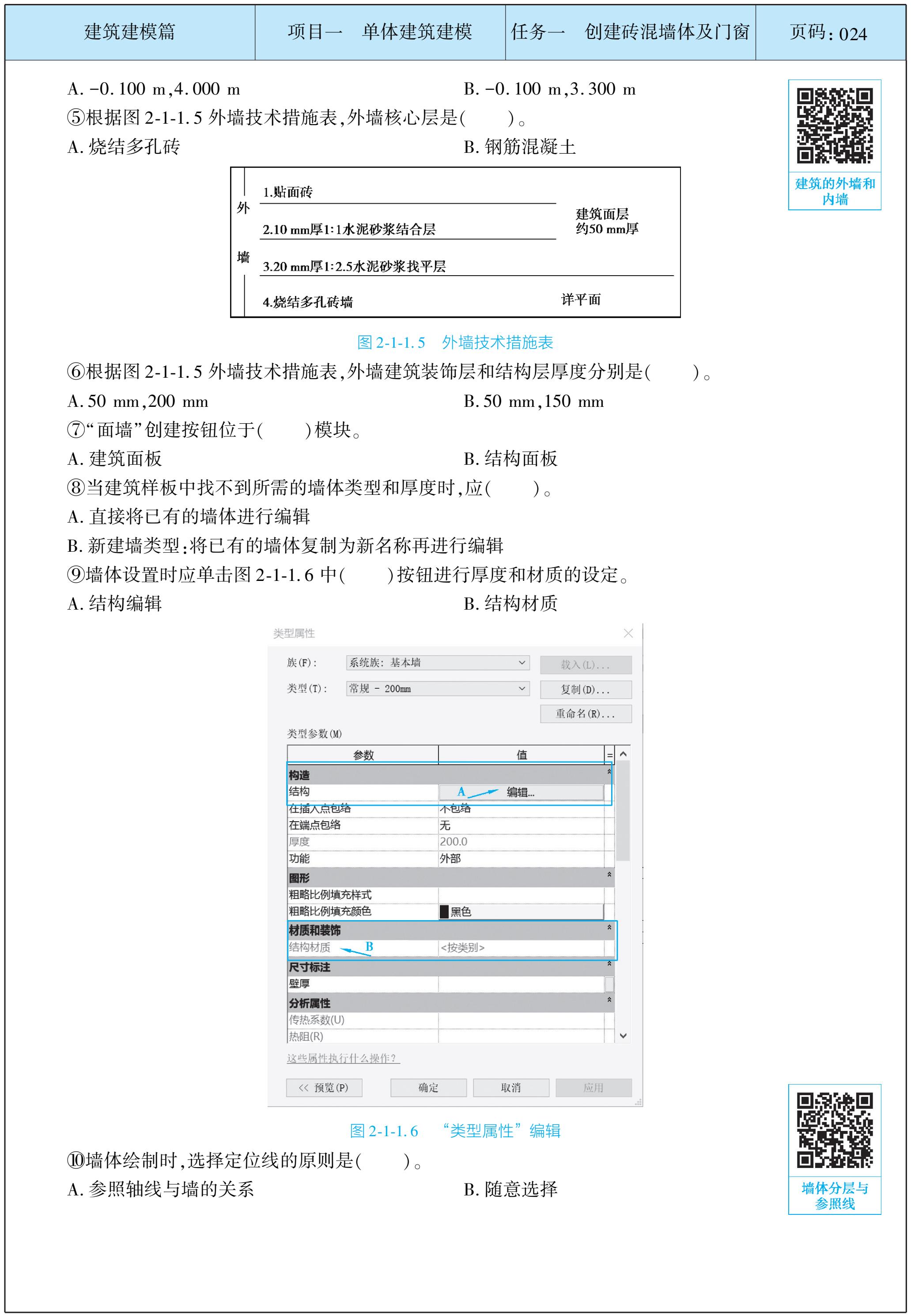
Task: Click the 结构材质 value <按类别>
Action: [x=521, y=948]
